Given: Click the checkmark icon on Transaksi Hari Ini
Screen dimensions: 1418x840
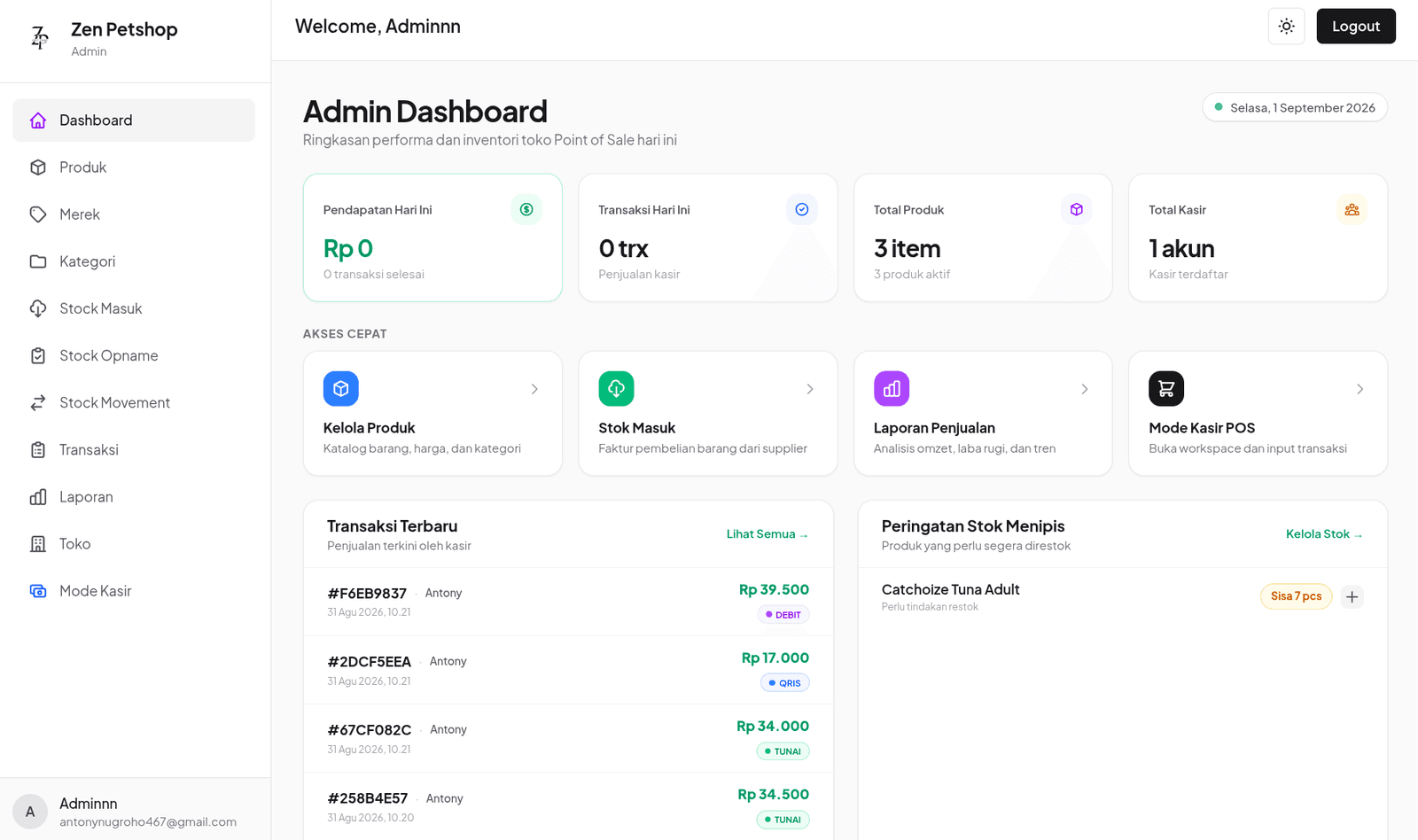Looking at the screenshot, I should pyautogui.click(x=802, y=209).
